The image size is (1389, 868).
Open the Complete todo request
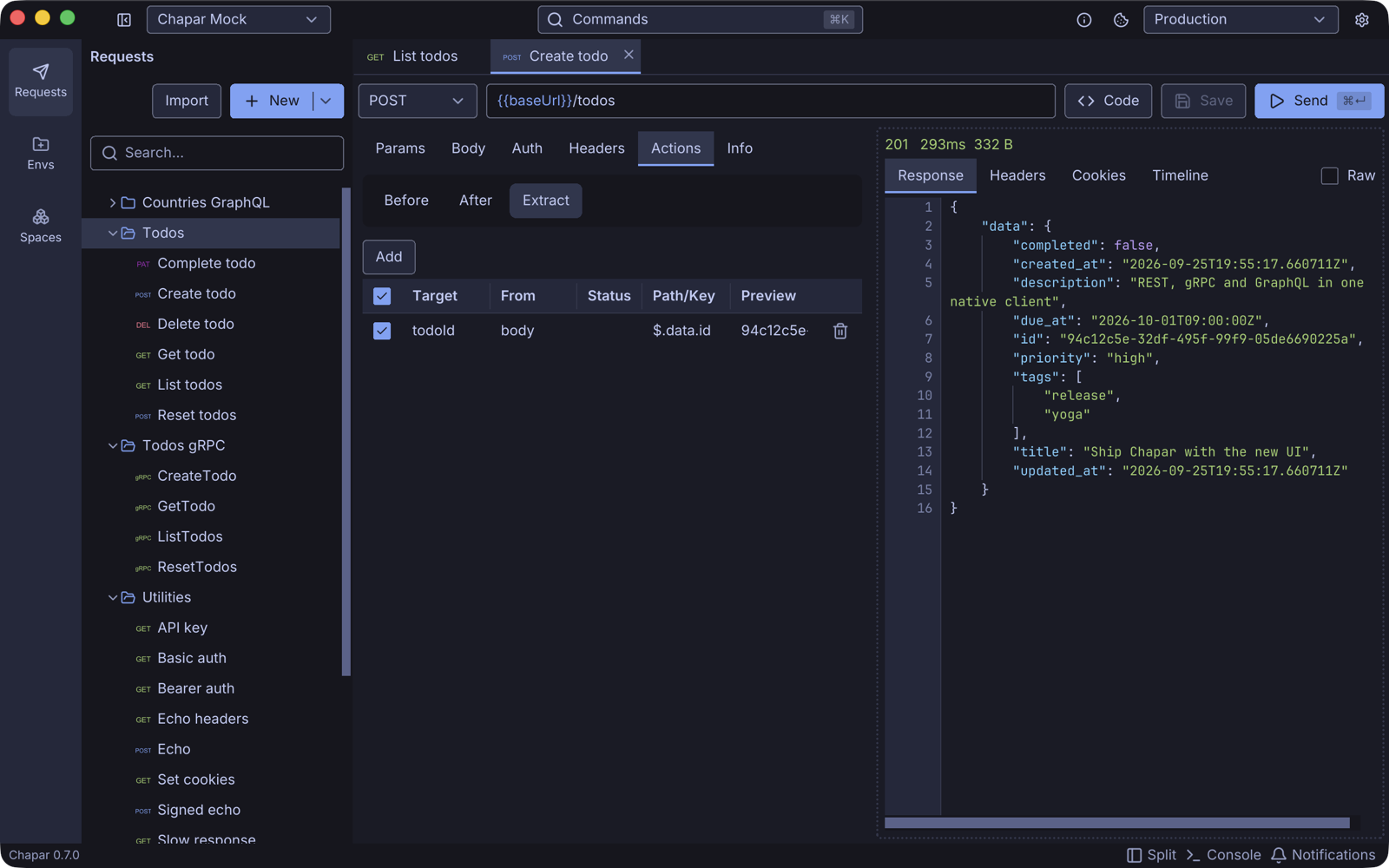click(x=210, y=263)
